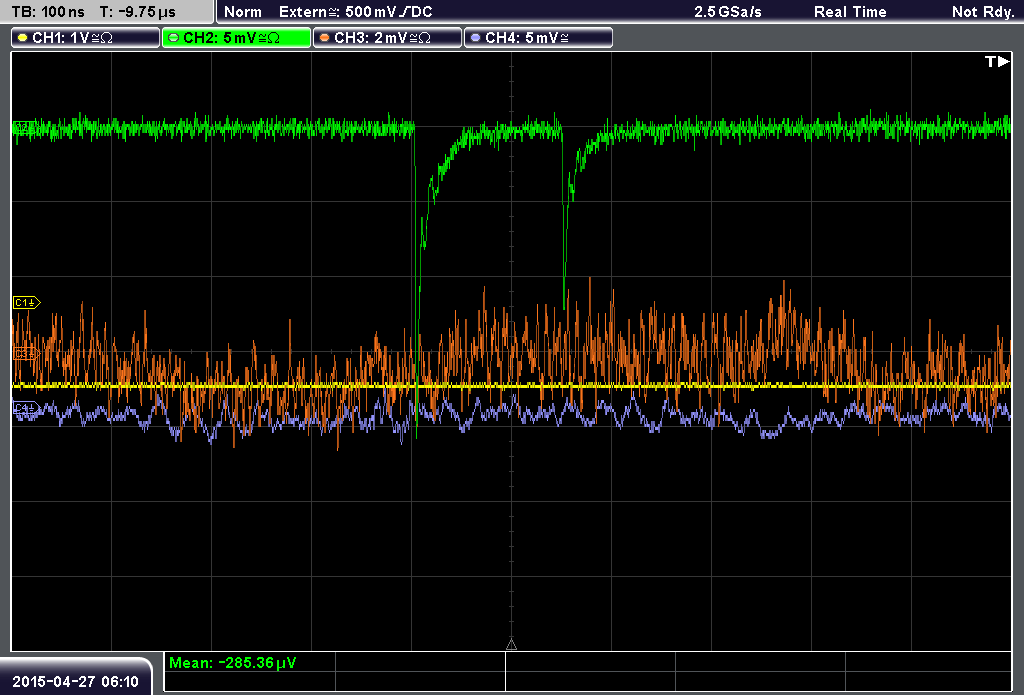Click the 2015-04-27 06:10 date stamp
Screen dimensions: 1024x695
point(76,681)
